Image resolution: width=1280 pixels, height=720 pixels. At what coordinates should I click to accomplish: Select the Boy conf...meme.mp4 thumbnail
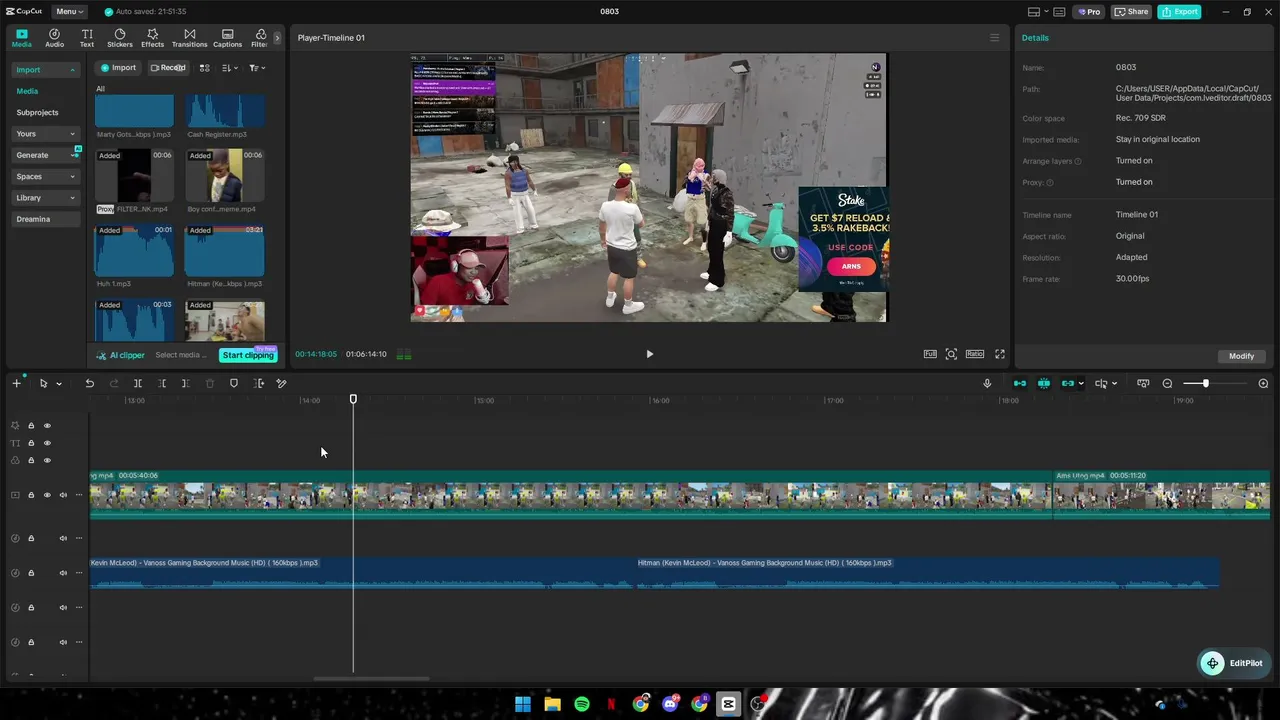tap(225, 175)
